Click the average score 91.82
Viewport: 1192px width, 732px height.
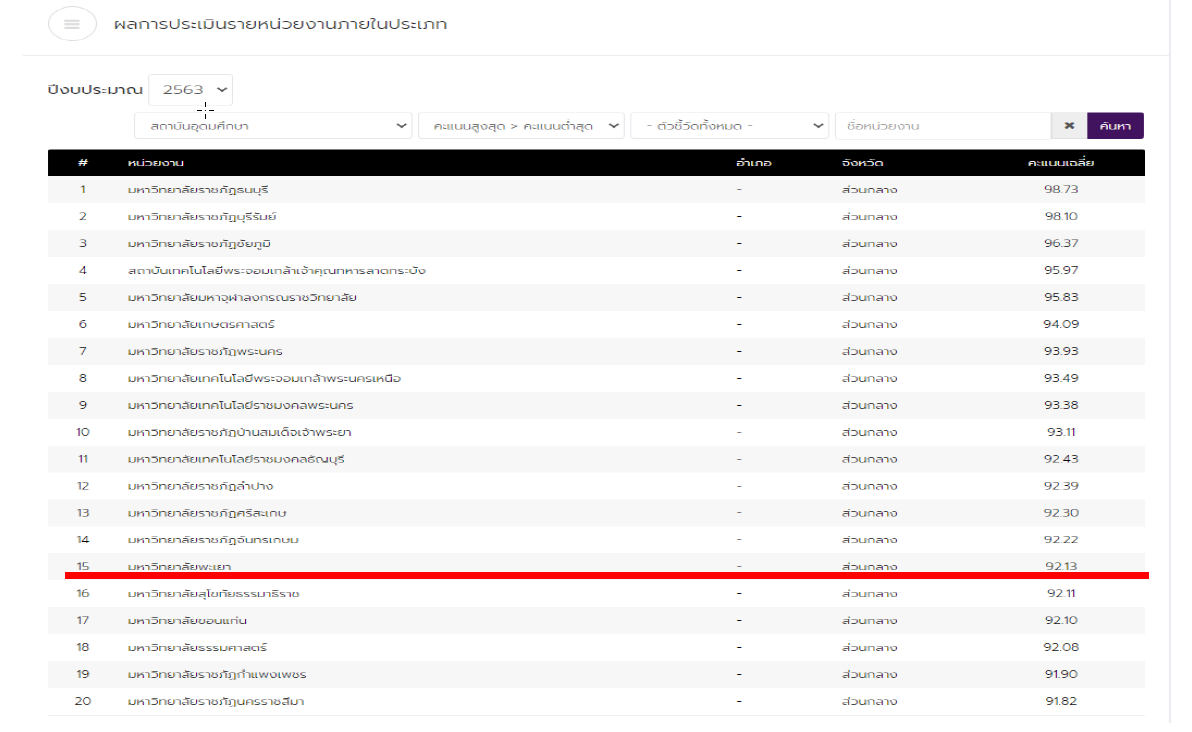1061,702
